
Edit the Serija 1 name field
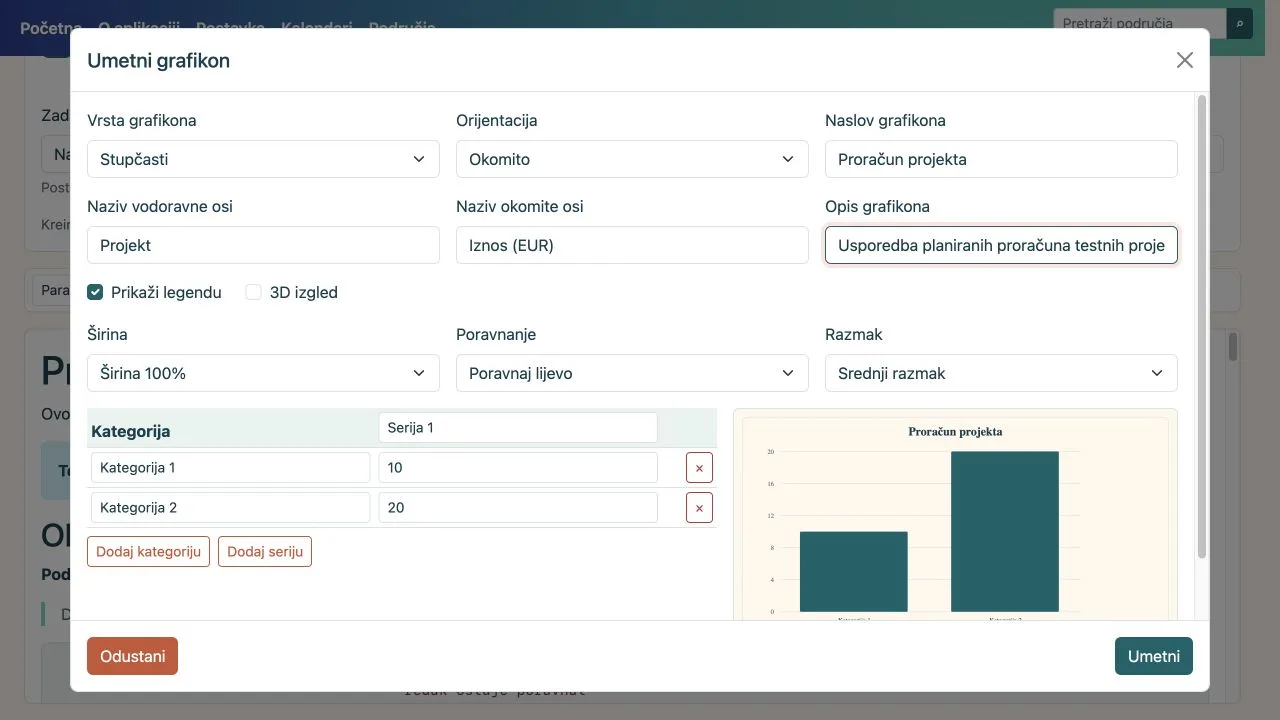pyautogui.click(x=518, y=428)
